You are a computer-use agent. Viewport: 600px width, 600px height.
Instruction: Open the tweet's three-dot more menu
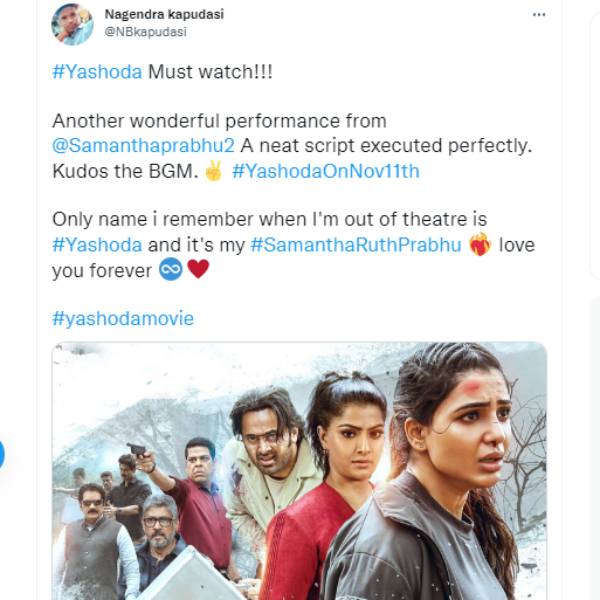tap(539, 15)
